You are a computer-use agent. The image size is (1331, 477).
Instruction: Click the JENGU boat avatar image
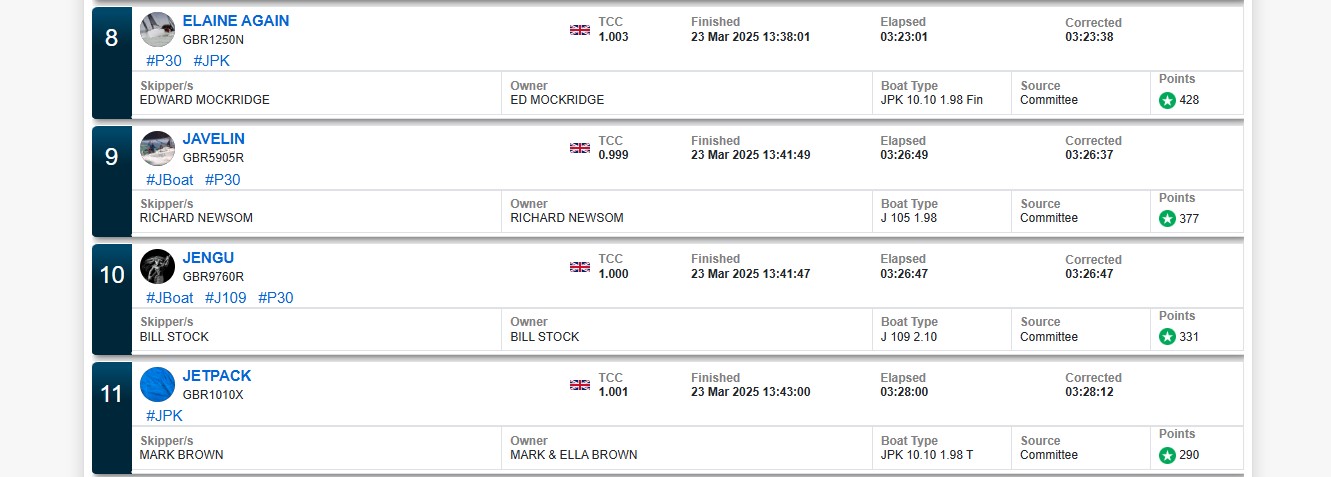[x=157, y=267]
